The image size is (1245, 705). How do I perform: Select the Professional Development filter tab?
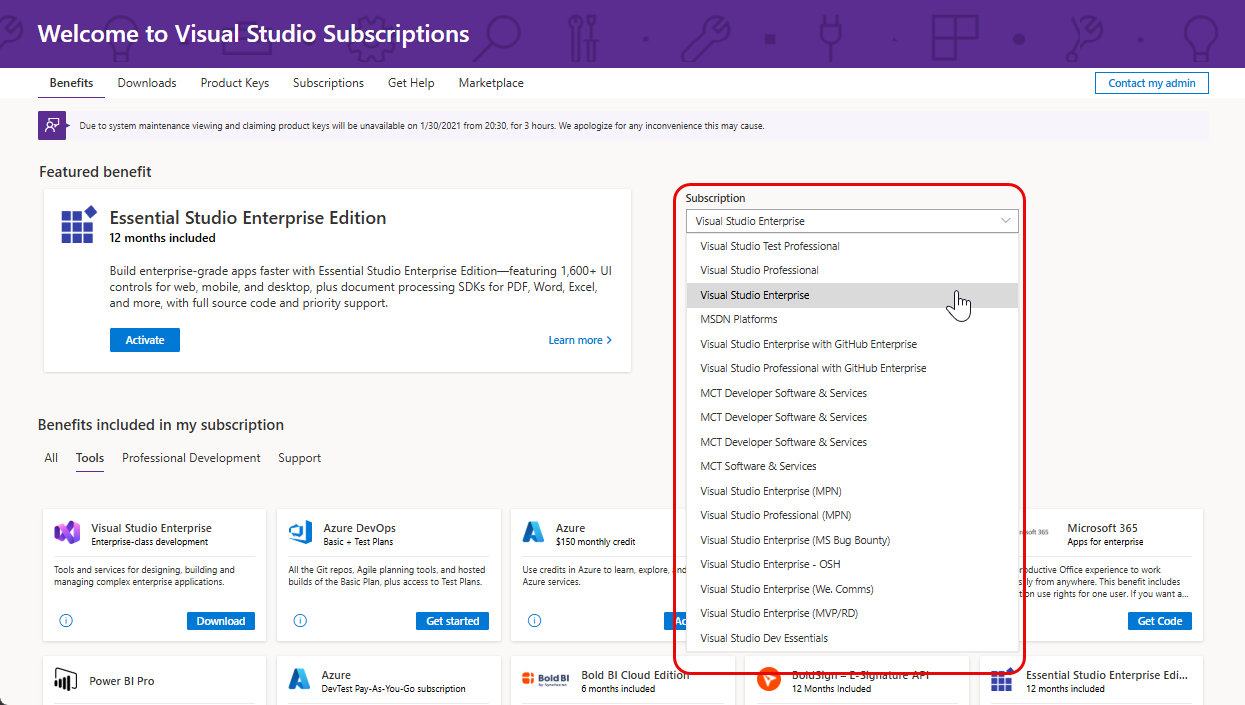pos(190,457)
